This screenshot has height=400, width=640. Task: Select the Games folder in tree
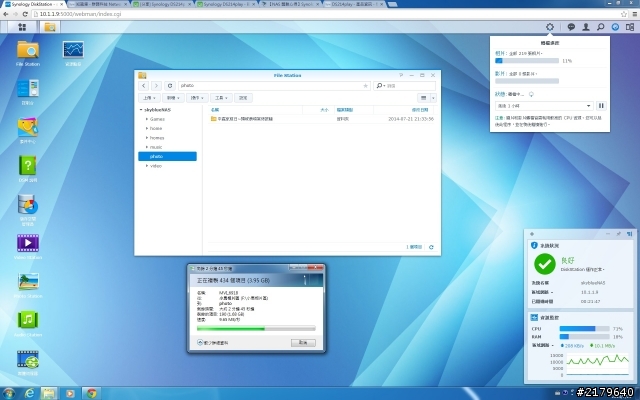coord(157,119)
